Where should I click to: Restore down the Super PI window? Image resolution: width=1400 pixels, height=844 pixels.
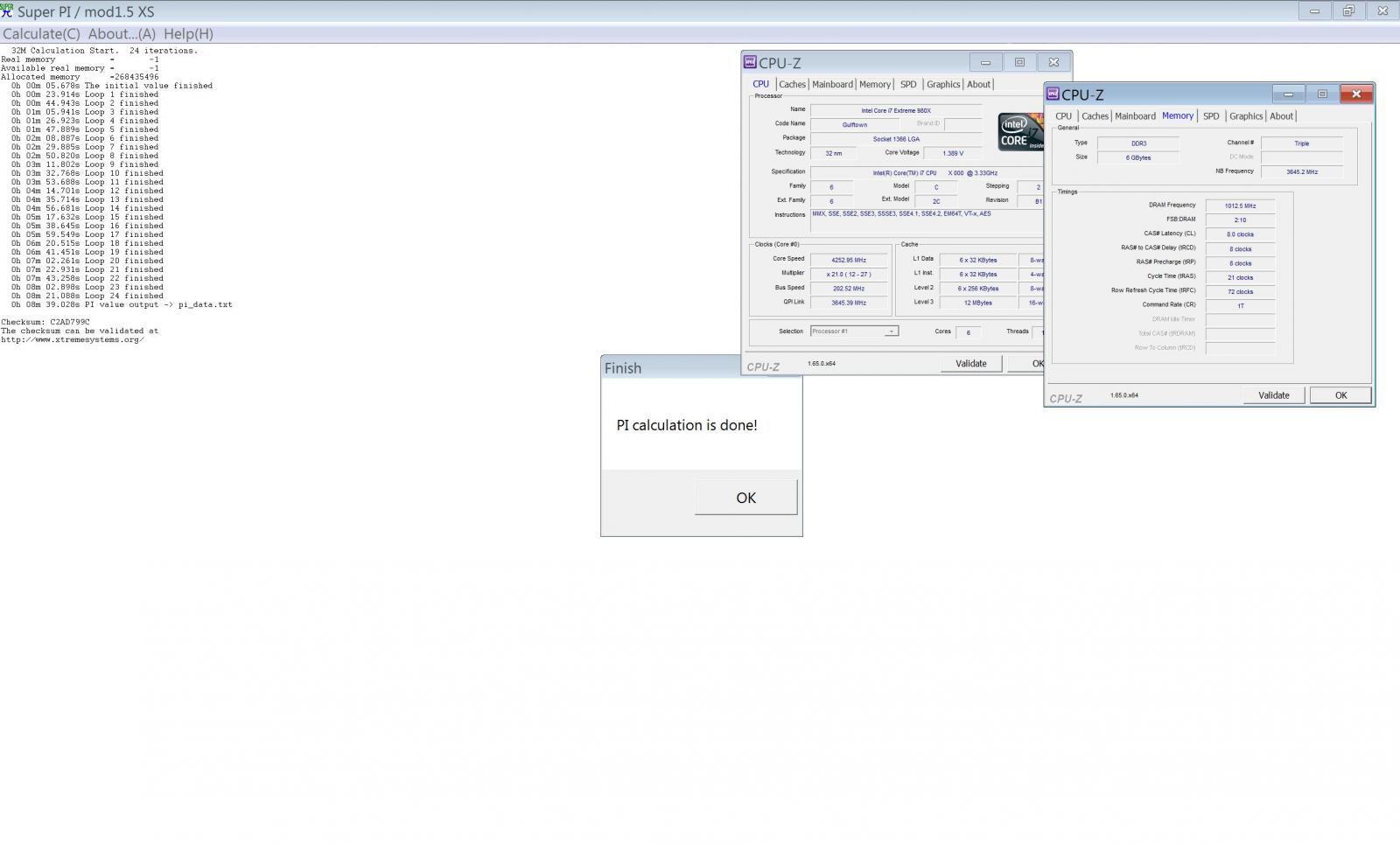(1348, 10)
